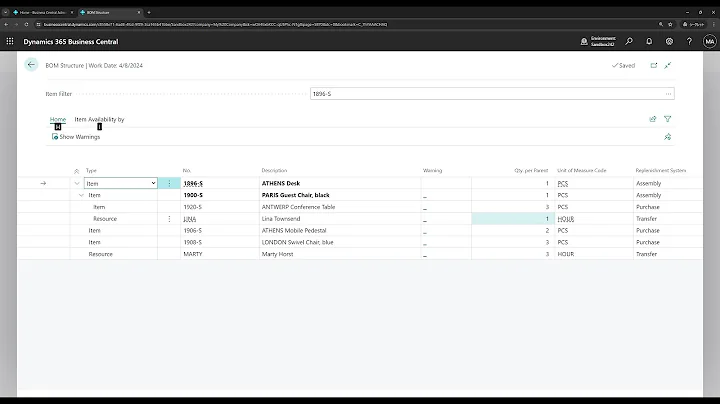The height and width of the screenshot is (404, 720).
Task: Click the collapse all rows icon in header
Action: [76, 171]
